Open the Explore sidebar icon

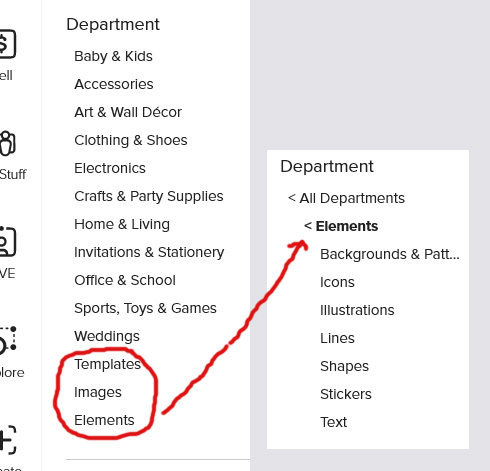(7, 340)
